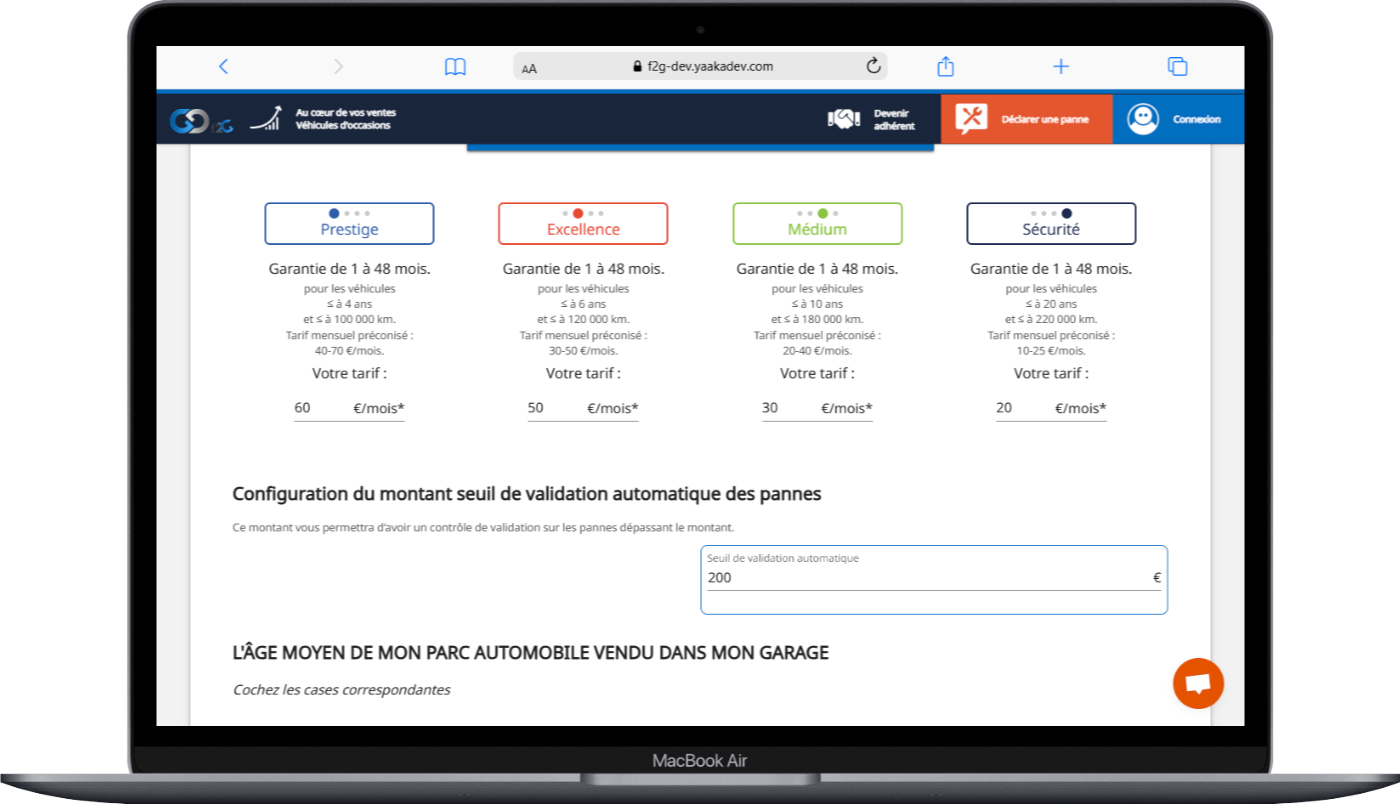This screenshot has width=1400, height=804.
Task: Choose the Médium guarantee plan
Action: coord(817,224)
